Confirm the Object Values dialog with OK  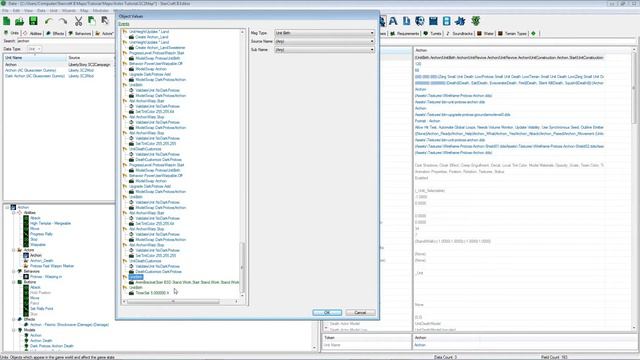(327, 312)
